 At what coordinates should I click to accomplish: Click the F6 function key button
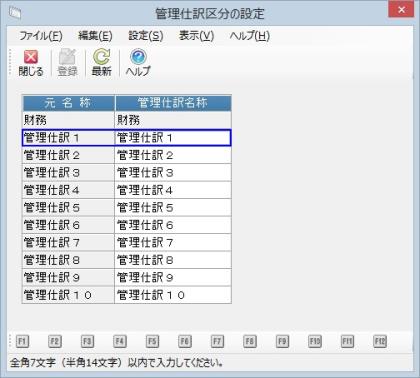[x=185, y=341]
